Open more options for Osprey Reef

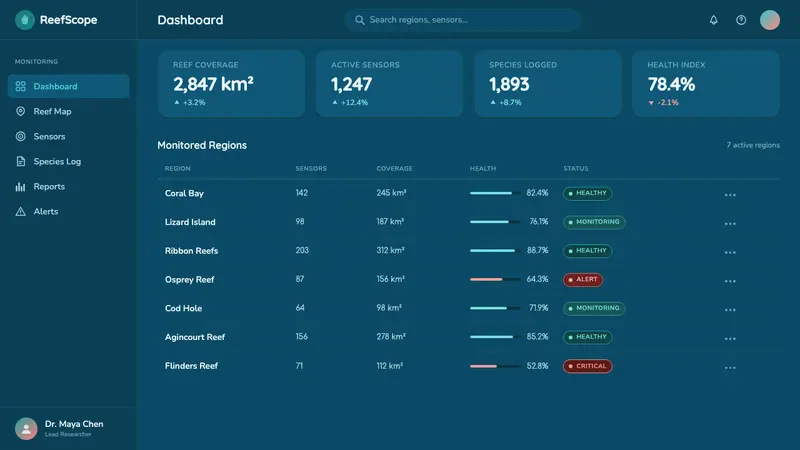click(730, 281)
